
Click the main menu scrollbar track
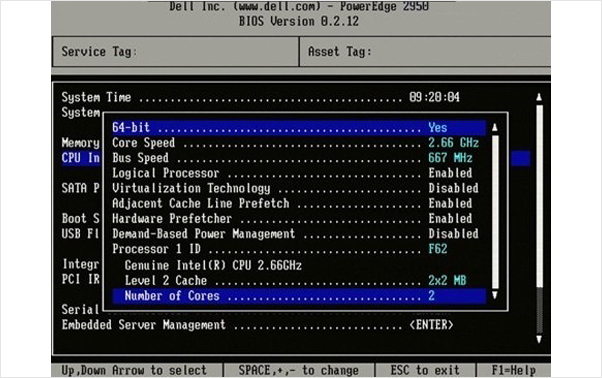click(x=539, y=219)
